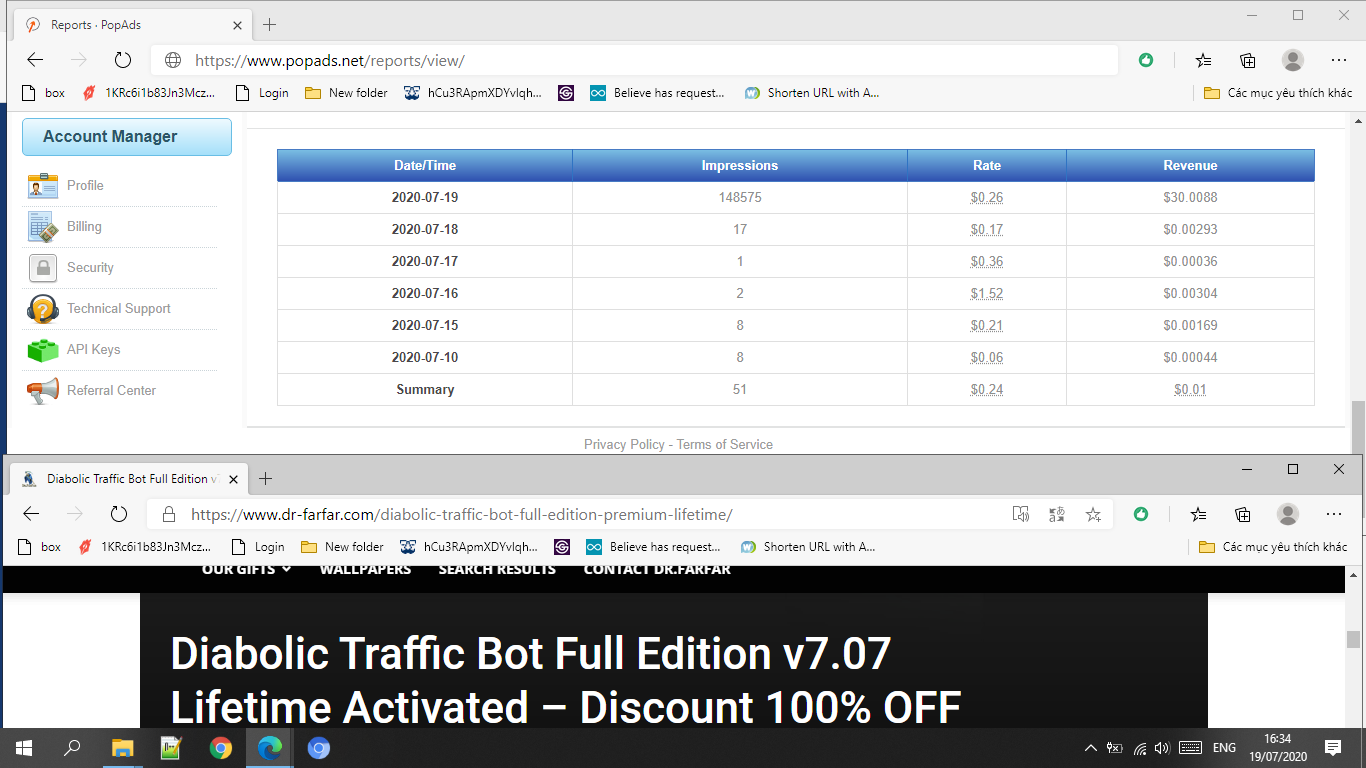Open 'Các mục yêu thích khác' folder in PopAds window

[1278, 93]
